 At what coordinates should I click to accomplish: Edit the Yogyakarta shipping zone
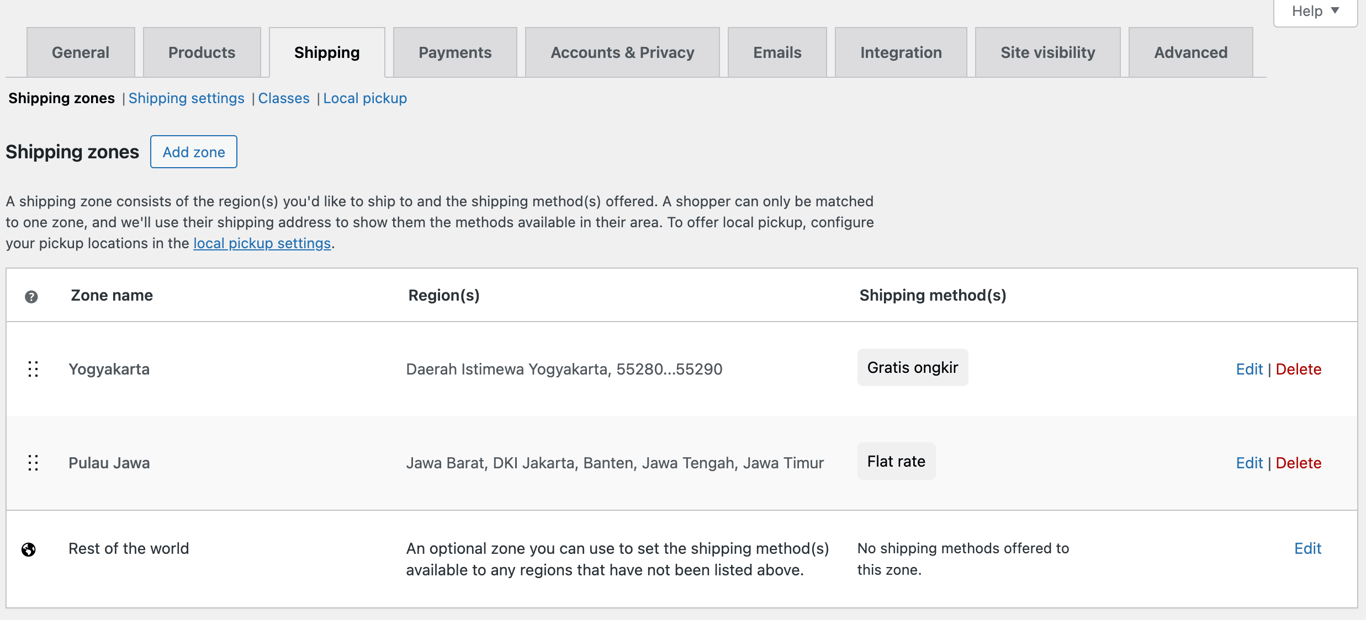click(1249, 368)
